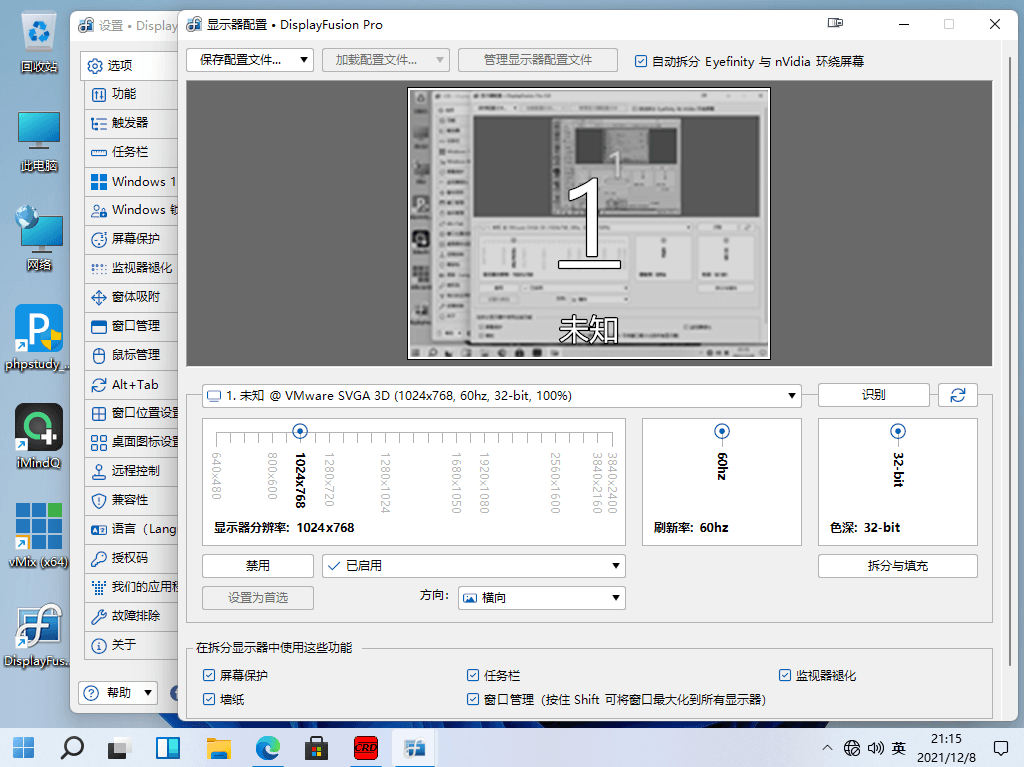The height and width of the screenshot is (767, 1024).
Task: Click the refresh icon beside 识别
Action: click(x=957, y=395)
